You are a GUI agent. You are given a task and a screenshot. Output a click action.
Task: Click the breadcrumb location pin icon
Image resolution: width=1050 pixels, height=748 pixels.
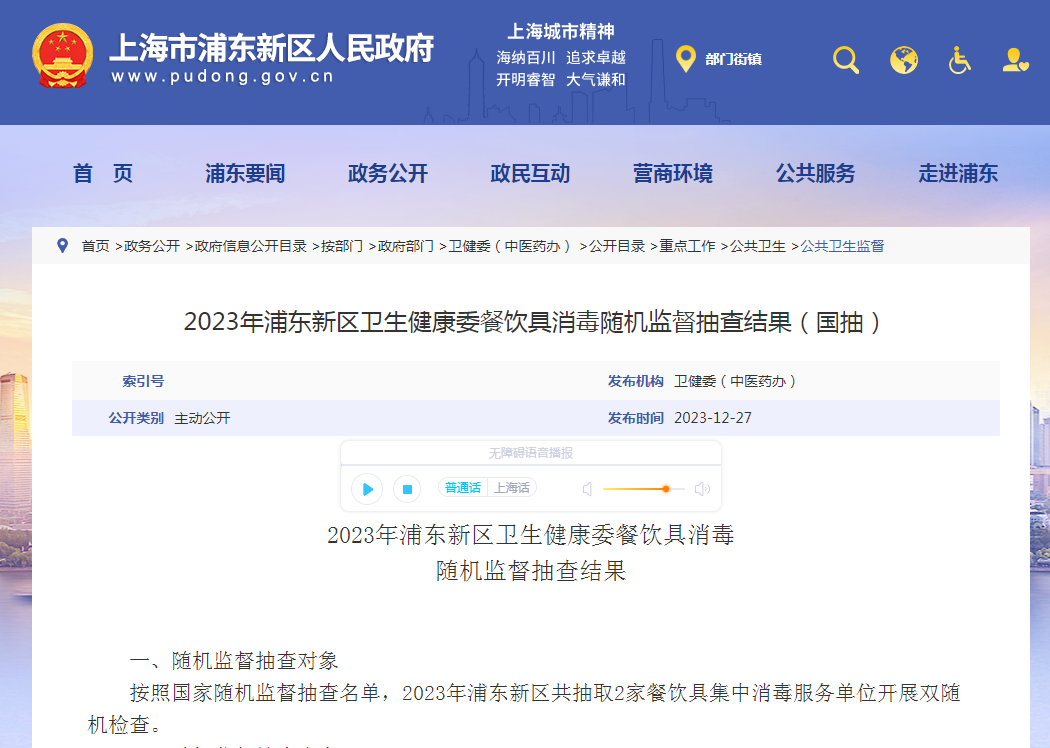pyautogui.click(x=63, y=246)
